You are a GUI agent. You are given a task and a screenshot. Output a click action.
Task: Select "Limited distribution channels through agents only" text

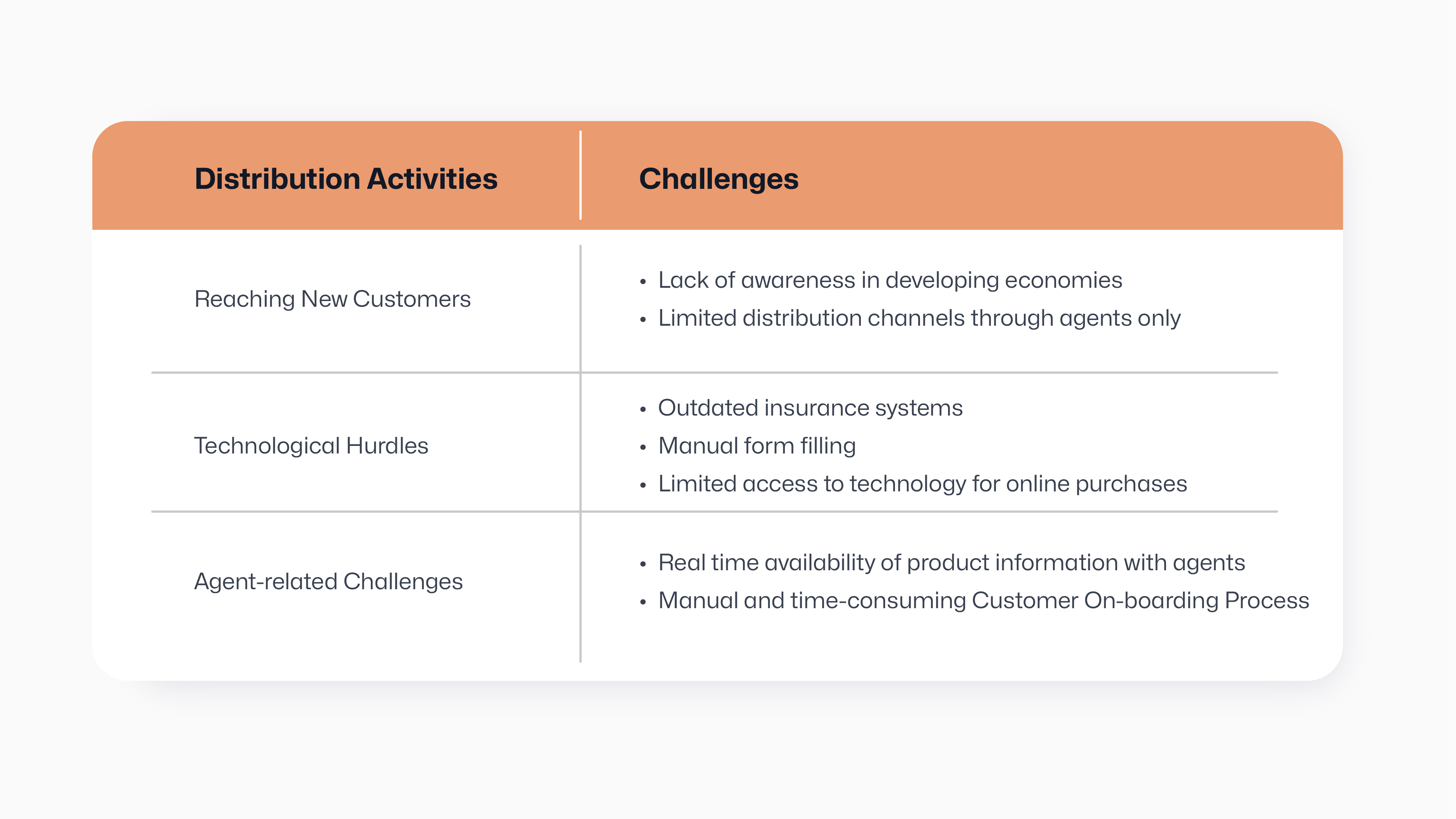pos(919,318)
